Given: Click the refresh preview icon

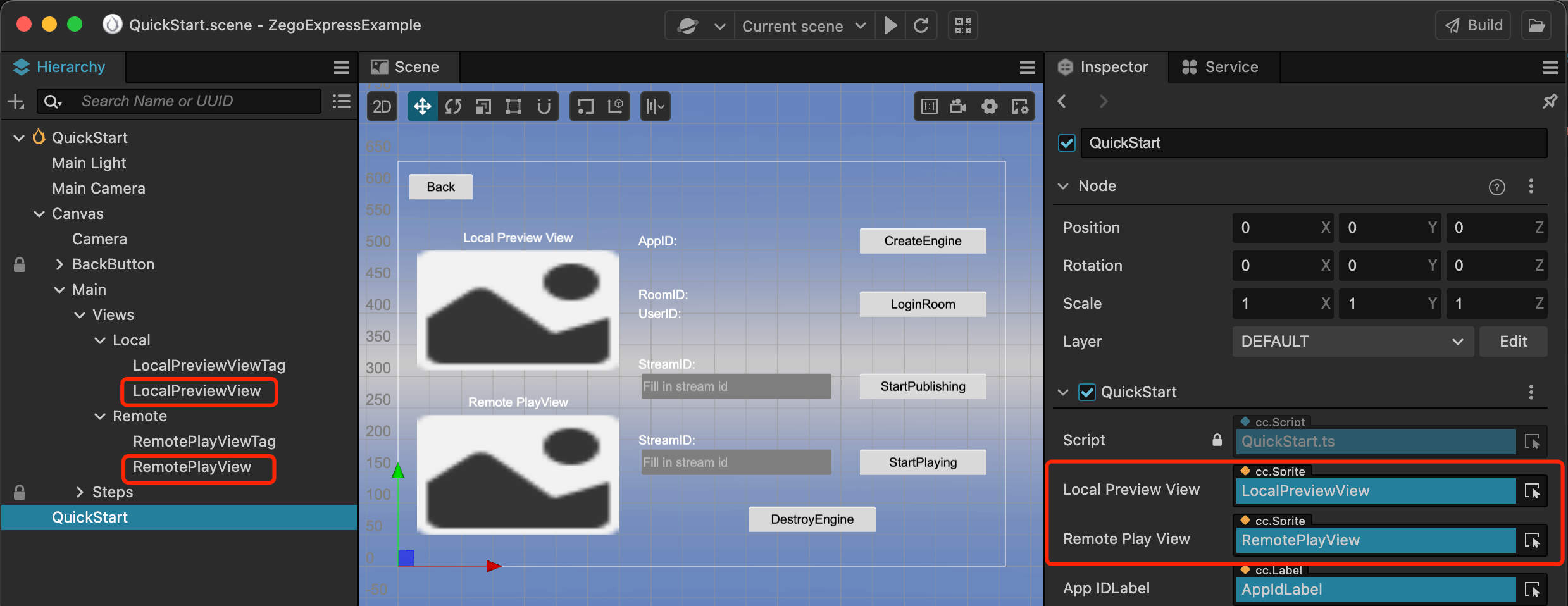Looking at the screenshot, I should pos(921,26).
